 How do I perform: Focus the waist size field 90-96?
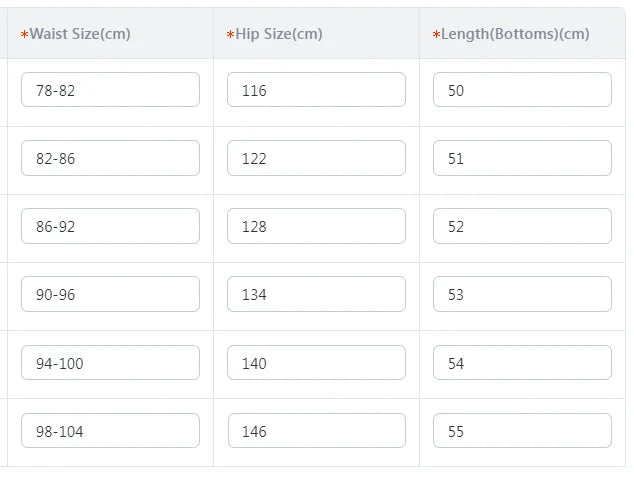point(110,294)
